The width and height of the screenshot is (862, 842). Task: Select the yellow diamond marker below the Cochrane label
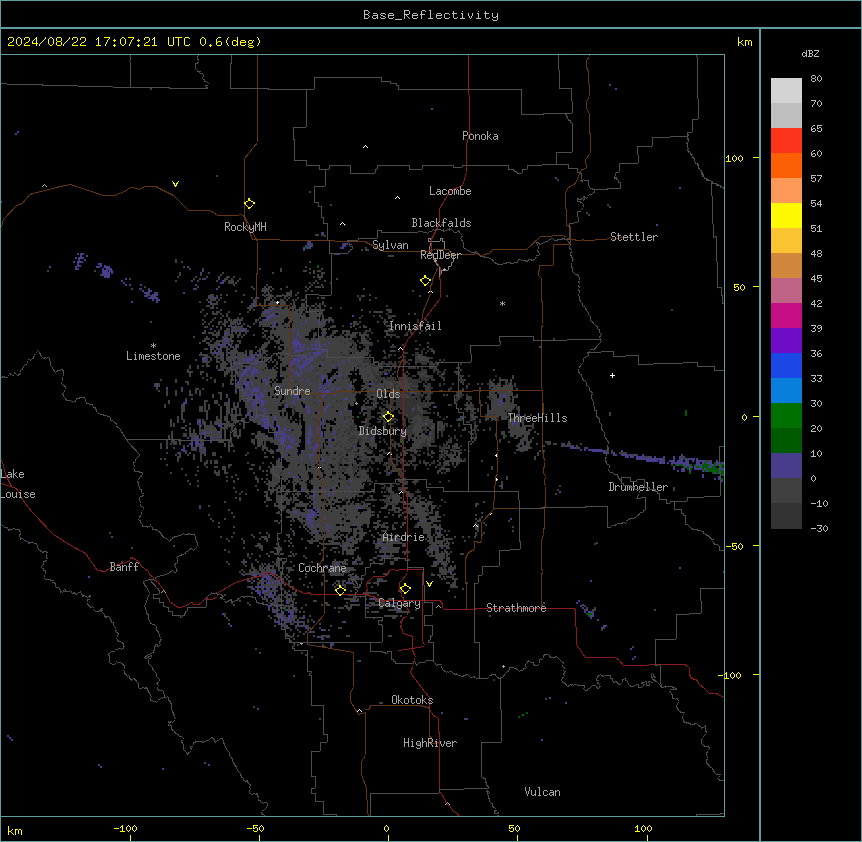(x=340, y=590)
